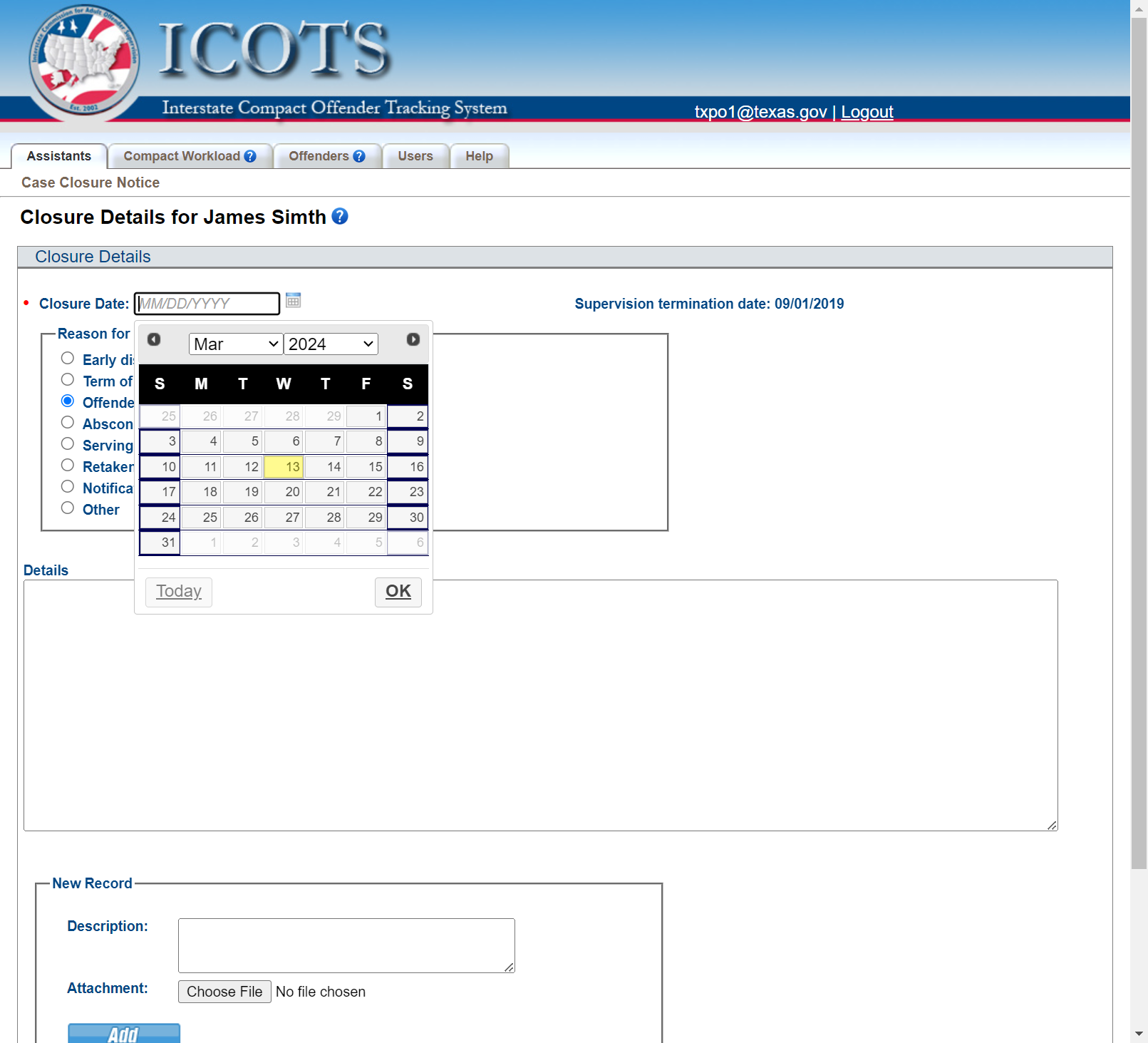Click the Logout link

click(867, 112)
